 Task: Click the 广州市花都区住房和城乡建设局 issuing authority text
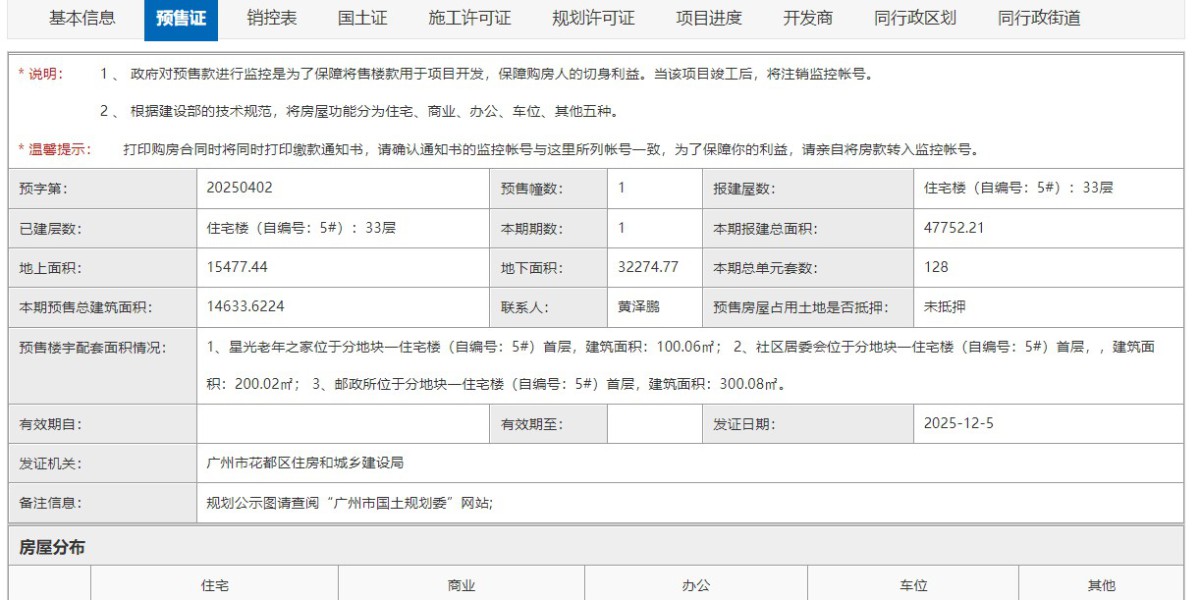click(x=305, y=463)
